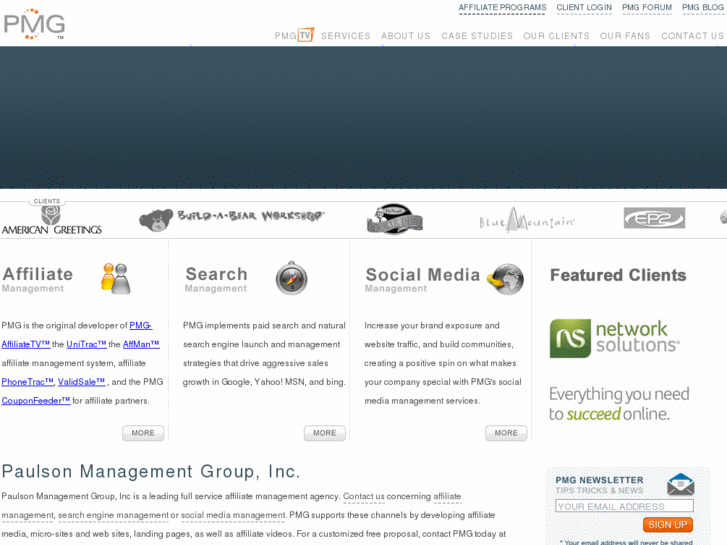Click the orange Sign Up button

pyautogui.click(x=668, y=525)
